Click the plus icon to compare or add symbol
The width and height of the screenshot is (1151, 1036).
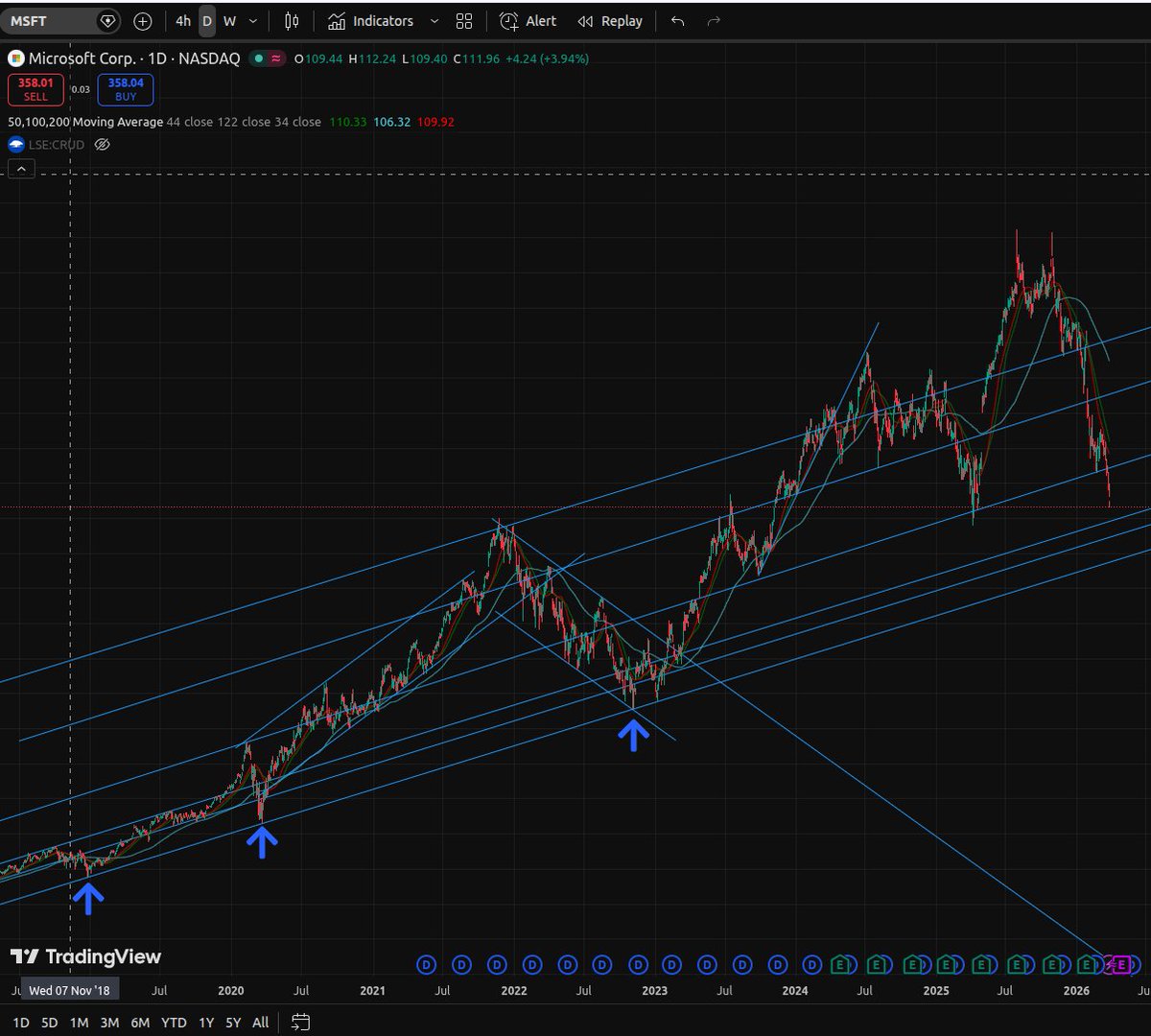click(x=143, y=21)
